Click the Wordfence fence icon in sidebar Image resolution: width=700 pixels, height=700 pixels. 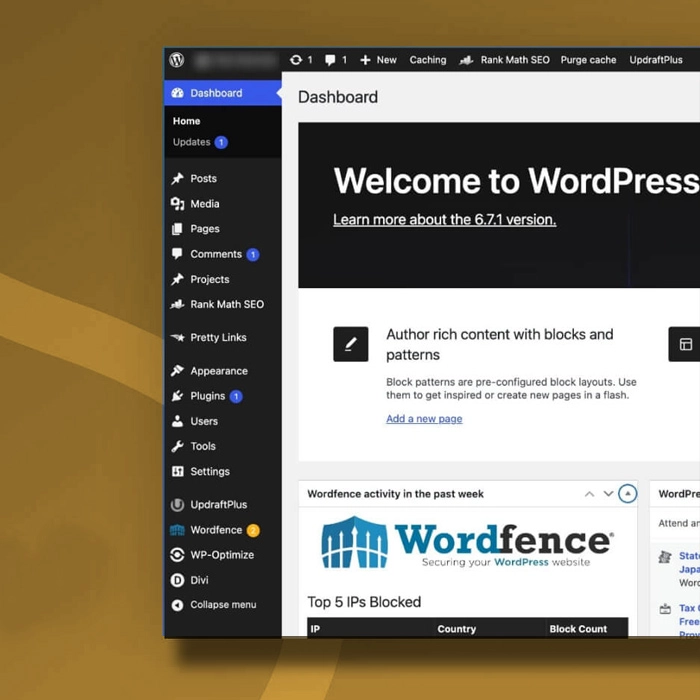click(177, 530)
